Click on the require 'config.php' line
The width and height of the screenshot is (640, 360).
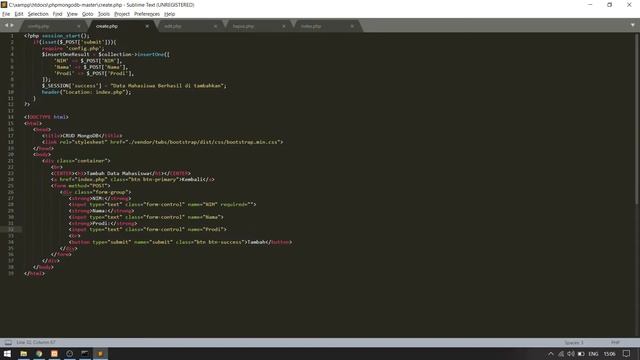tap(73, 48)
